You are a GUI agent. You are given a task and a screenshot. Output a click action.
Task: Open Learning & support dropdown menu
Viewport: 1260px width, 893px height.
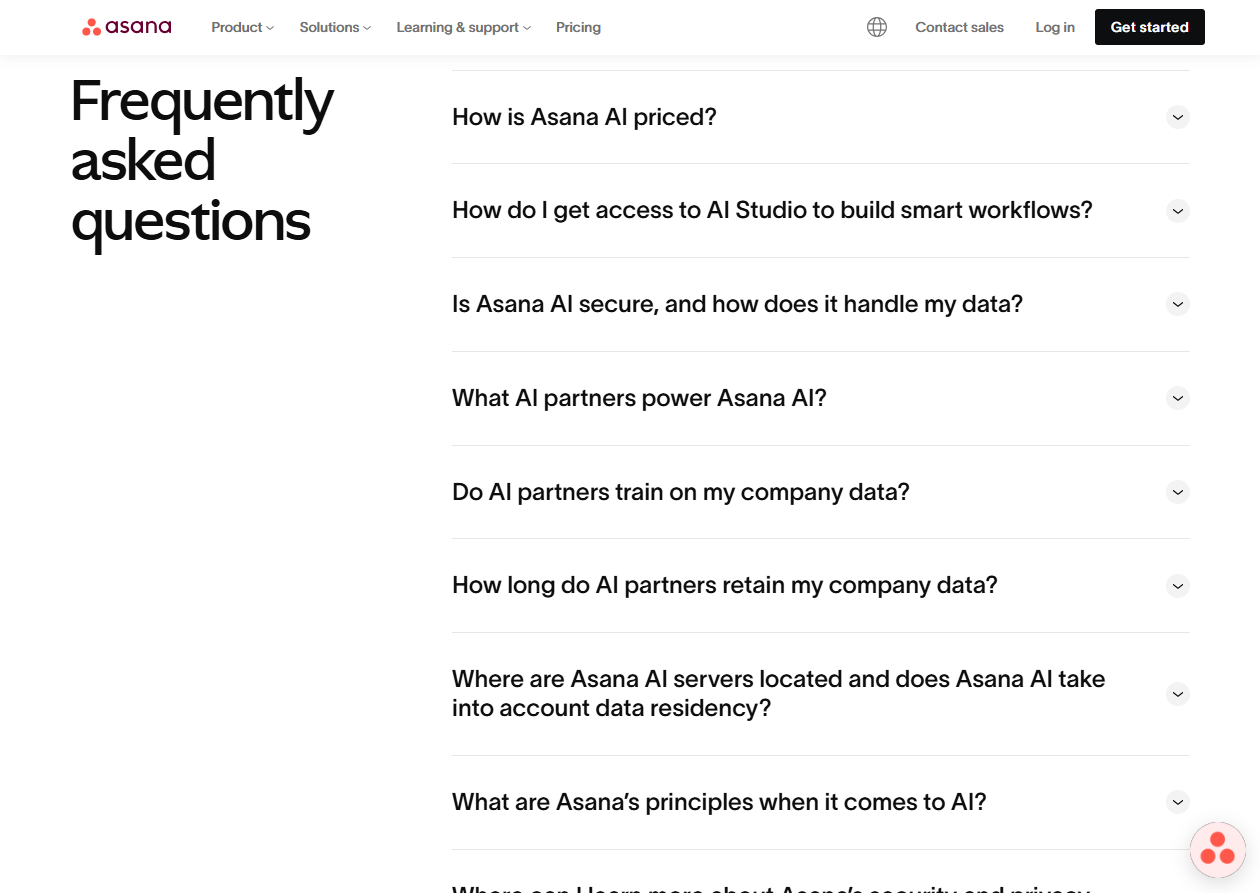tap(463, 27)
